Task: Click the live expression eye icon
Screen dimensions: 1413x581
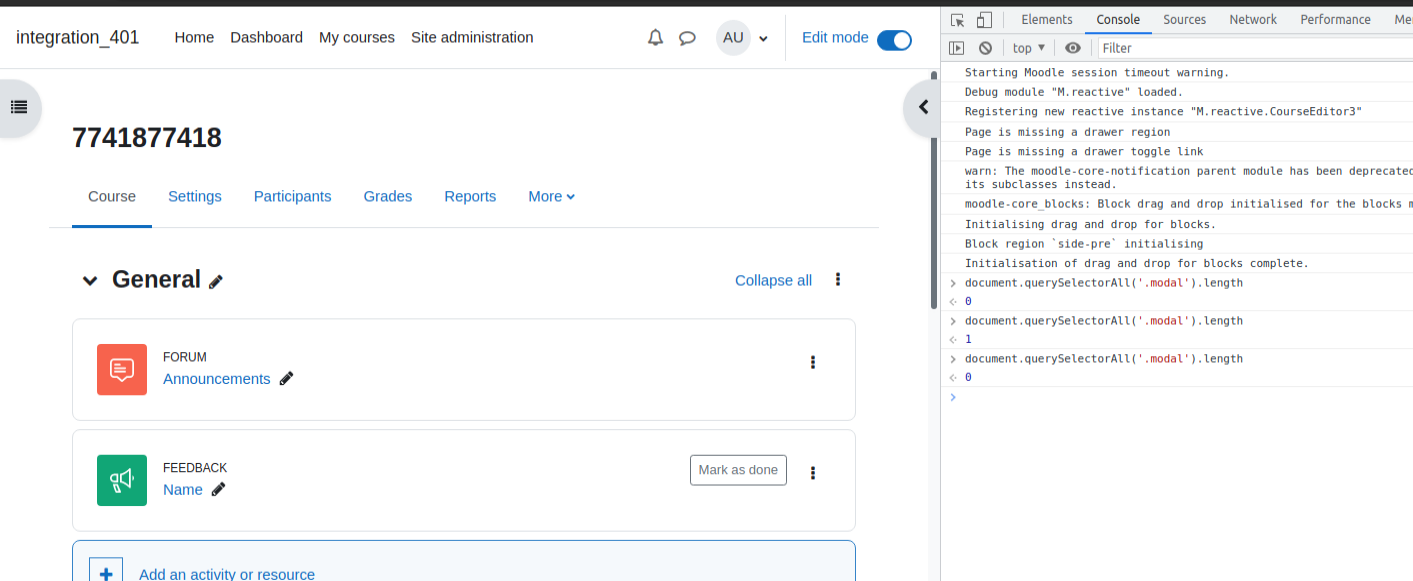Action: coord(1073,48)
